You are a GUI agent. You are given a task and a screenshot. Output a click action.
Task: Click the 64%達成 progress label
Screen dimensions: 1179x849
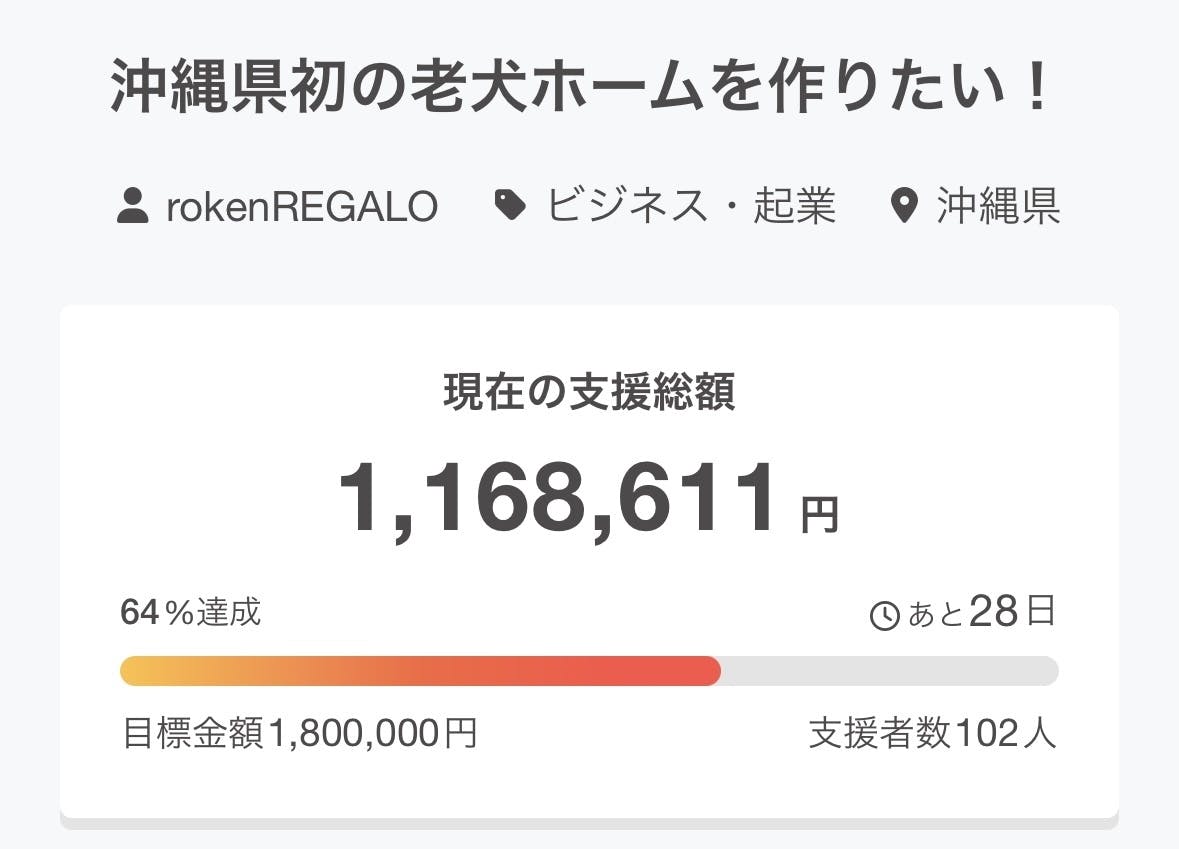point(191,611)
